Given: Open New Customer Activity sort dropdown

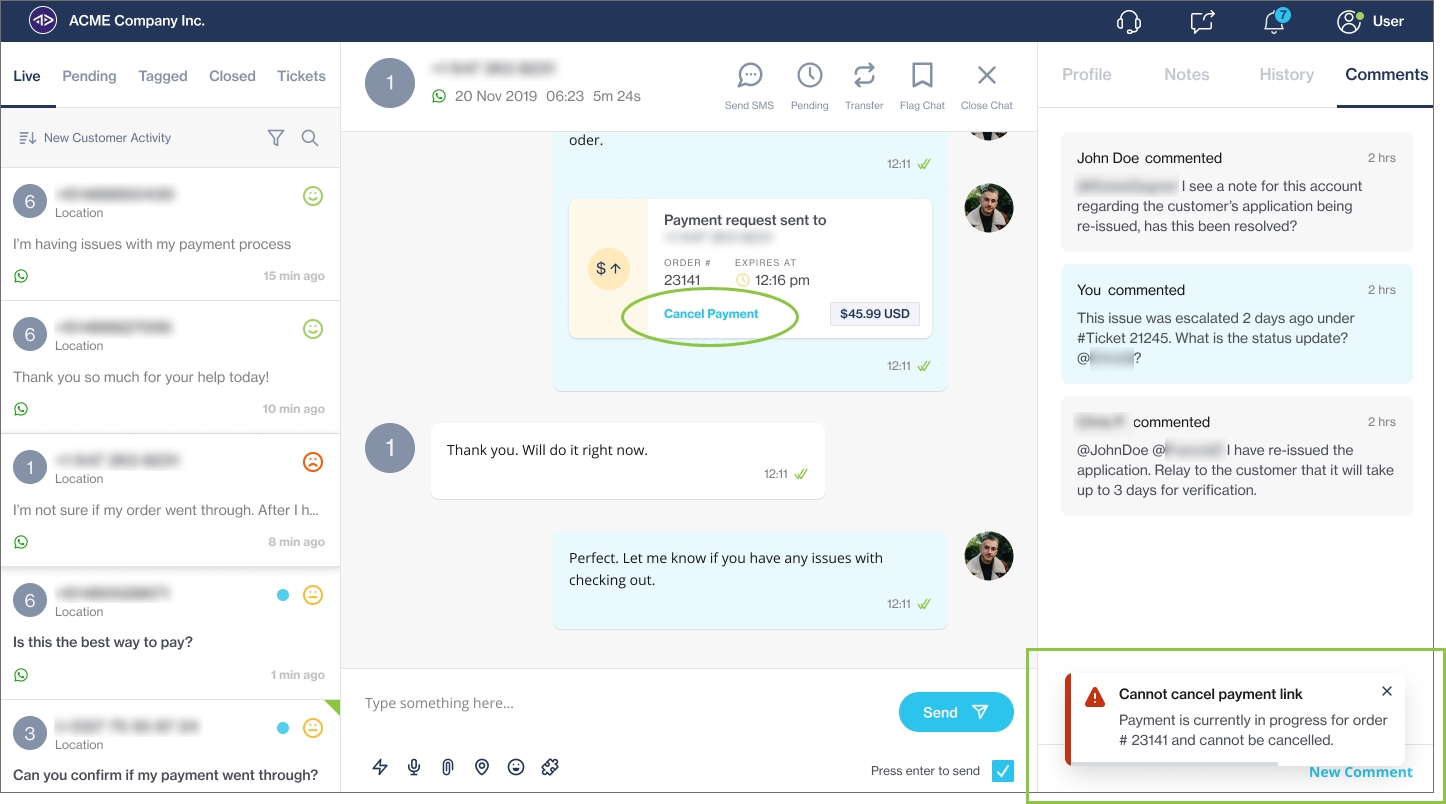Looking at the screenshot, I should point(96,138).
